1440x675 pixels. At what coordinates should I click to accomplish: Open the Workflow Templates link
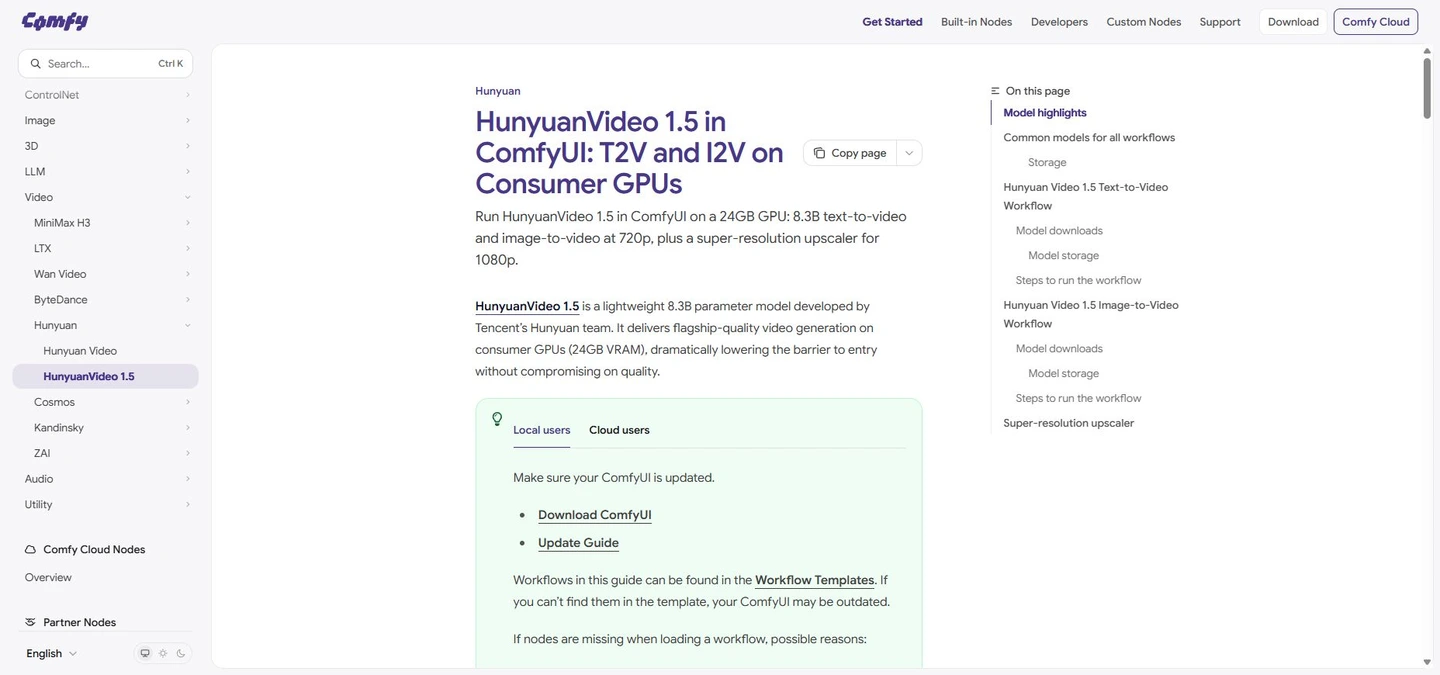tap(814, 580)
